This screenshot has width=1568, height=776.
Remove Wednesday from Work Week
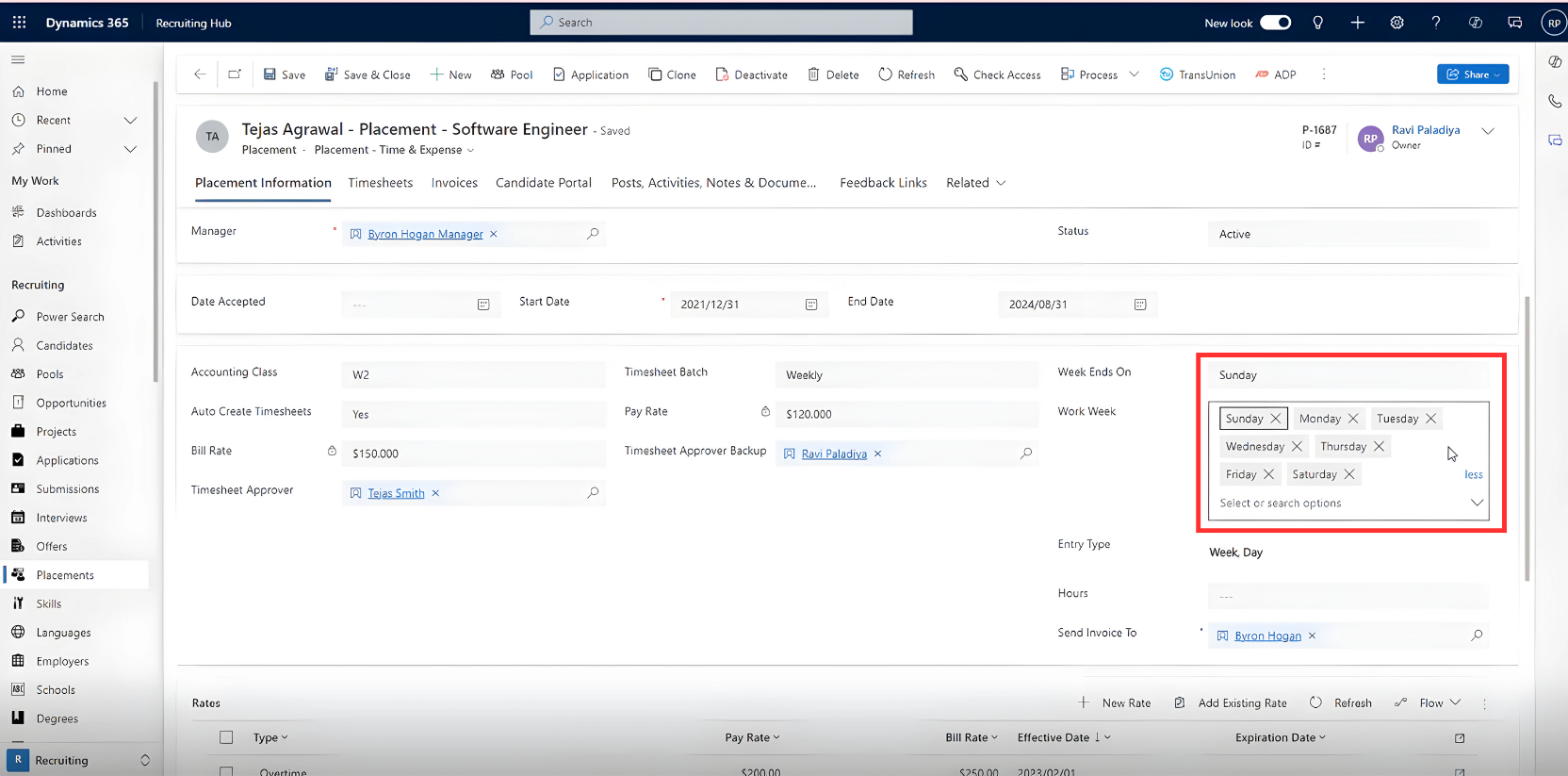click(1297, 446)
